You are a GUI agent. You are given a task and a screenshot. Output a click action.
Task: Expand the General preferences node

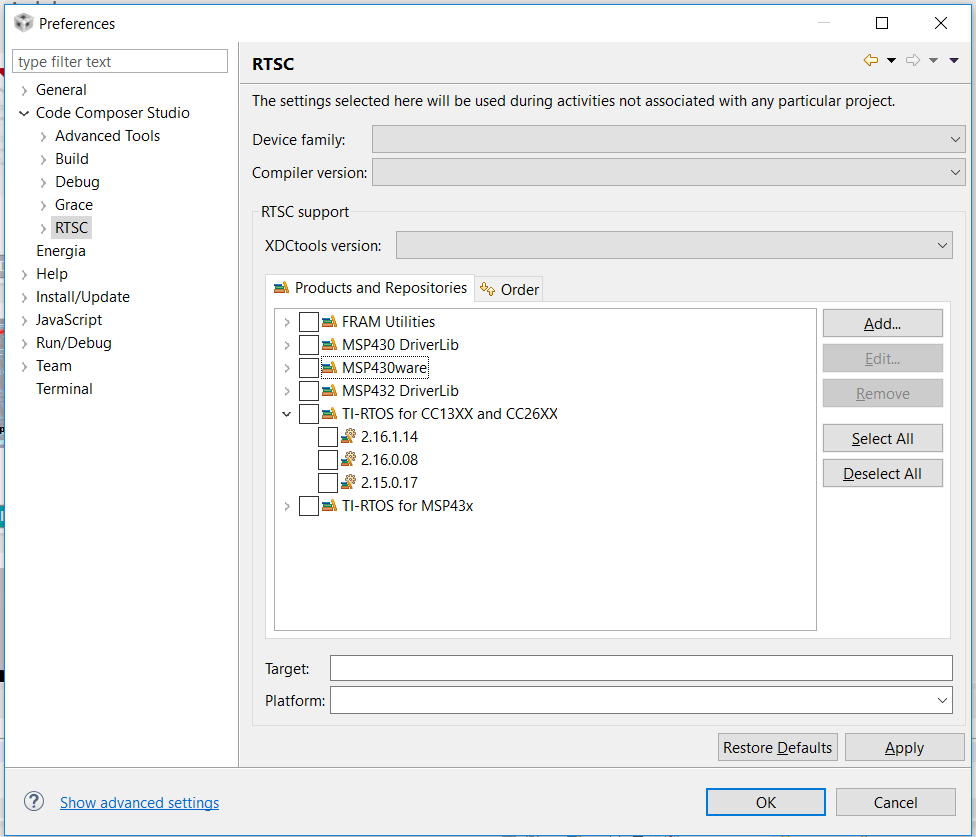(24, 91)
